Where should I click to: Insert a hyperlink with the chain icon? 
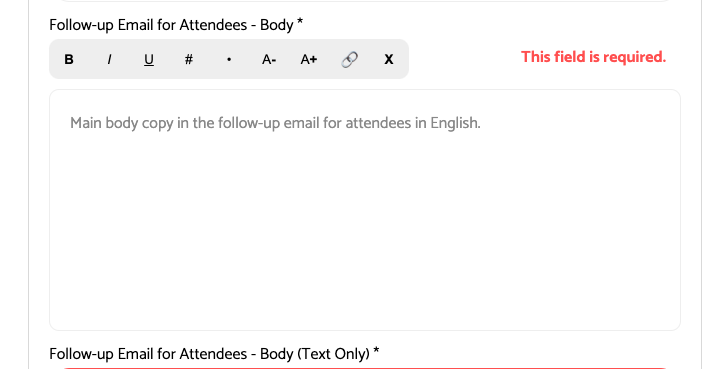click(349, 59)
